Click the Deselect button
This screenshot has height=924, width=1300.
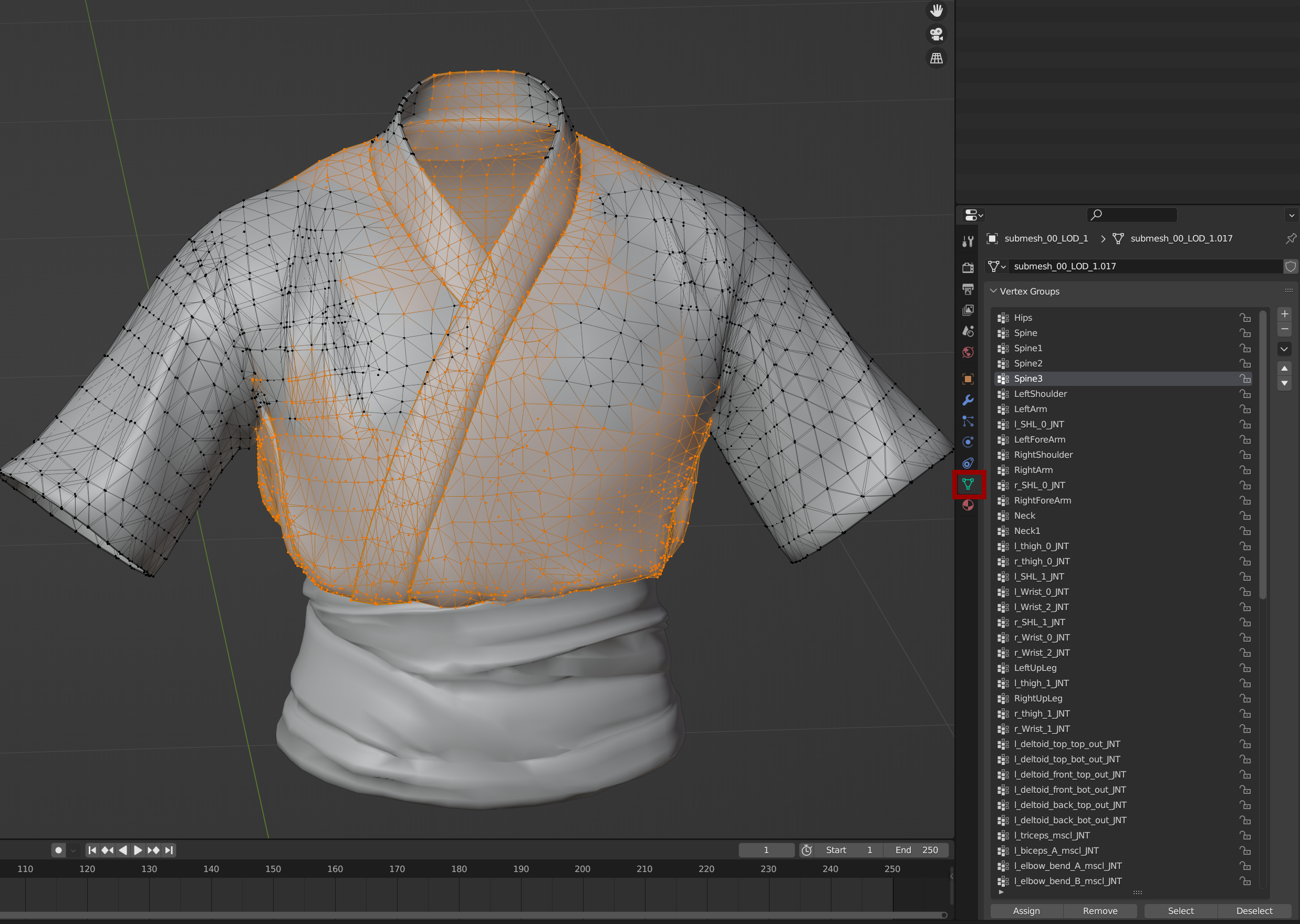(x=1254, y=911)
